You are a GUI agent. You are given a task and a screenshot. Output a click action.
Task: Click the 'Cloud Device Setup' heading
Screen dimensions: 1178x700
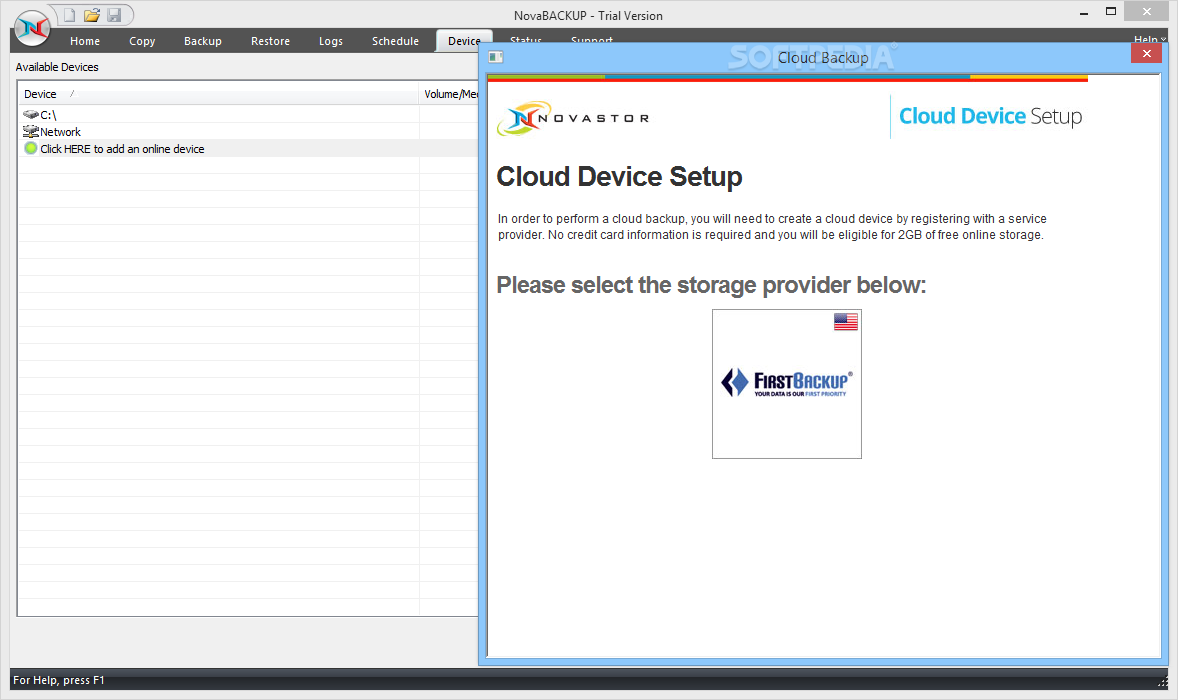point(619,177)
